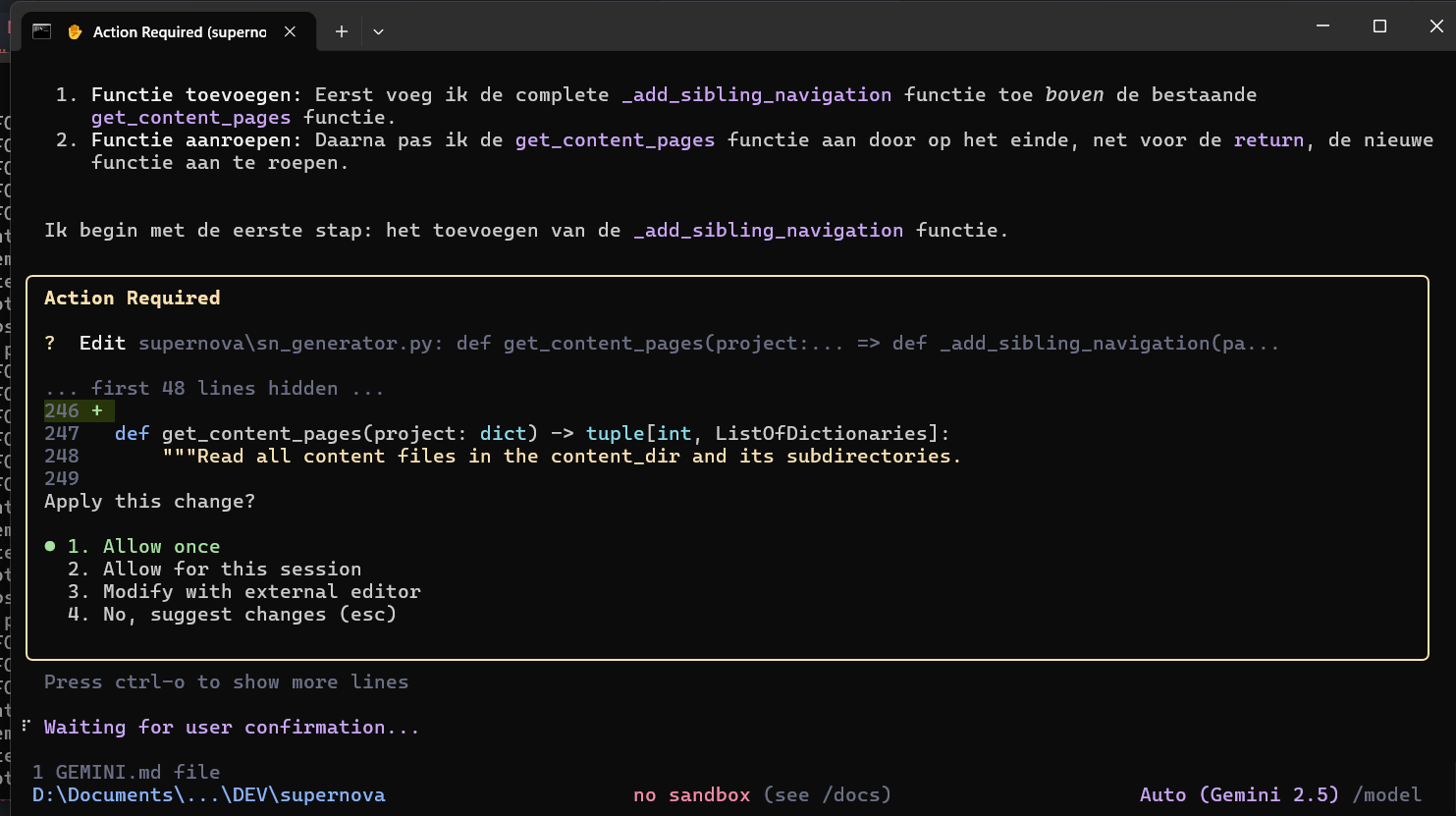The image size is (1456, 816).
Task: Close the Action Required tab
Action: click(290, 31)
